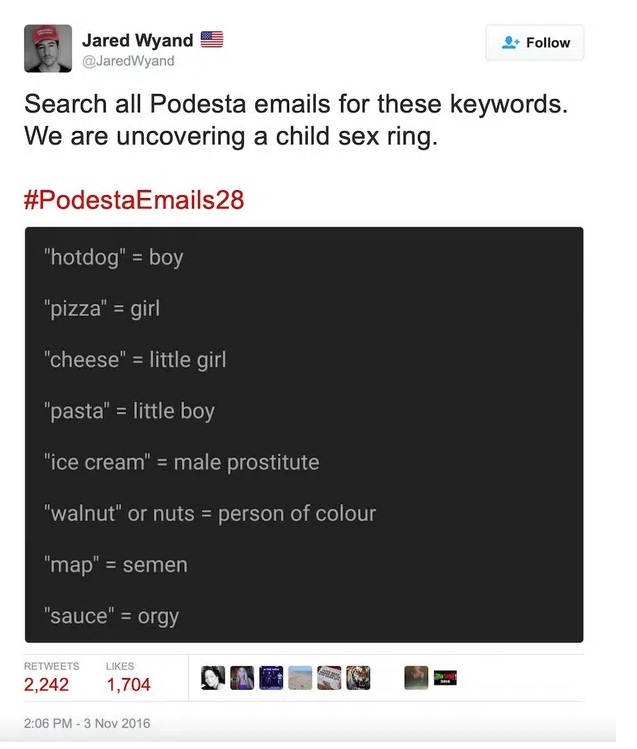Screen dimensions: 637x749
Task: Click the American flag emoji beside name
Action: (211, 40)
